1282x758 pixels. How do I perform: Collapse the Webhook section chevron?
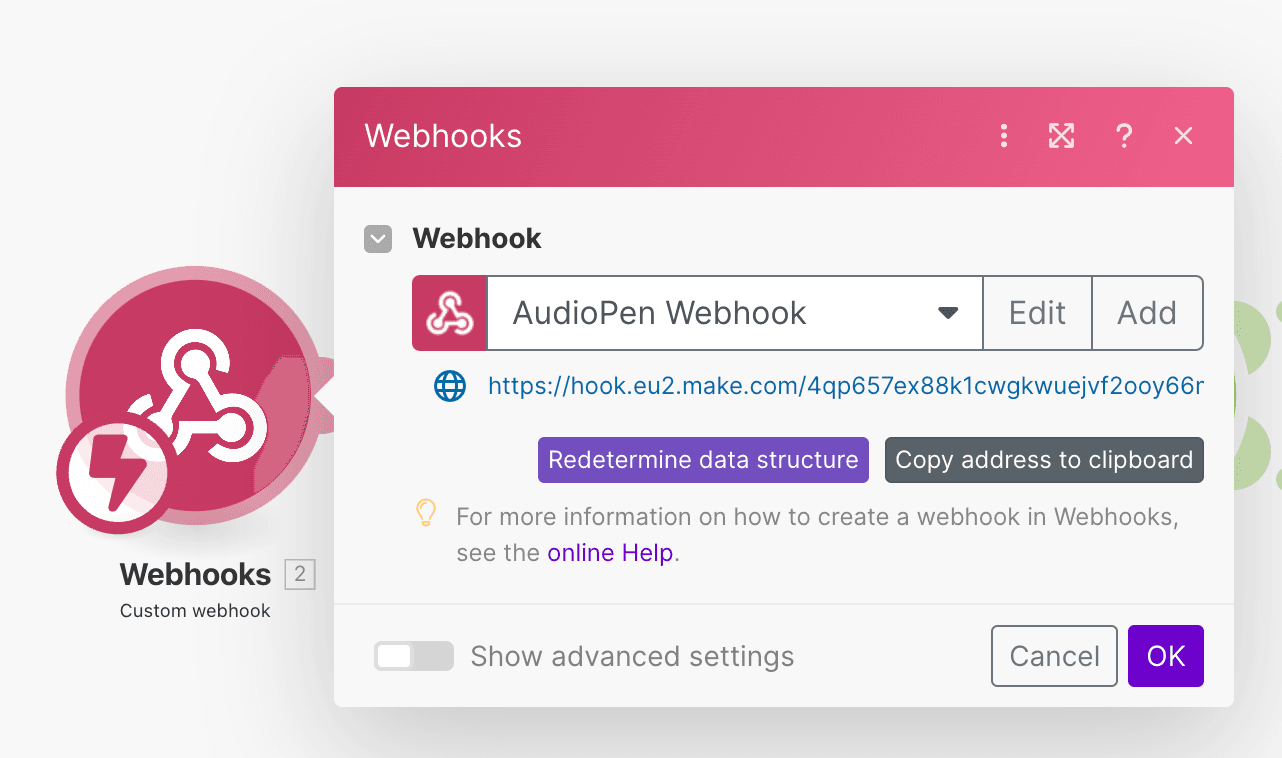point(378,239)
